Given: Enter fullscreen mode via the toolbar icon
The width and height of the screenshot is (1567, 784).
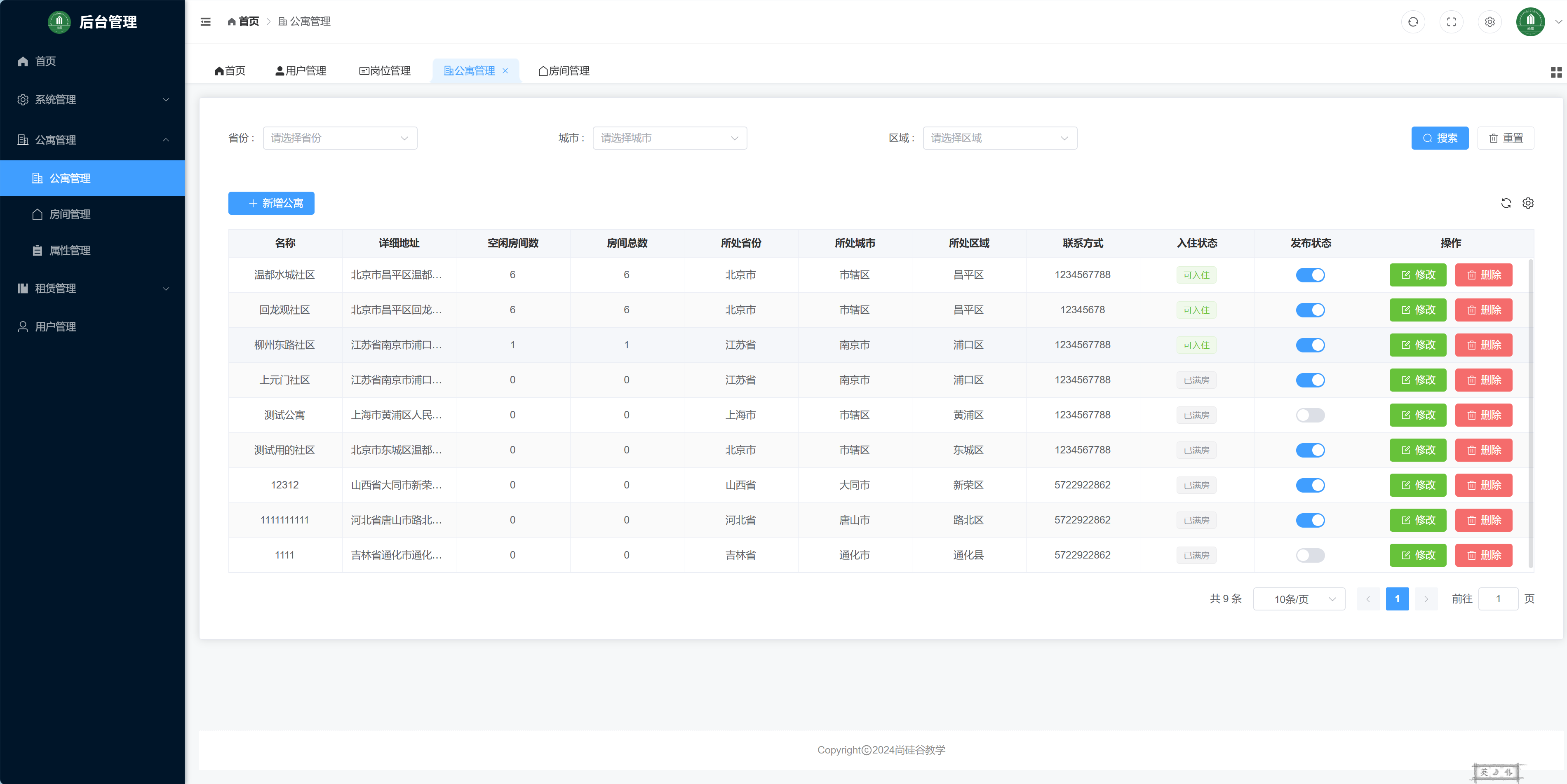Looking at the screenshot, I should [x=1452, y=21].
